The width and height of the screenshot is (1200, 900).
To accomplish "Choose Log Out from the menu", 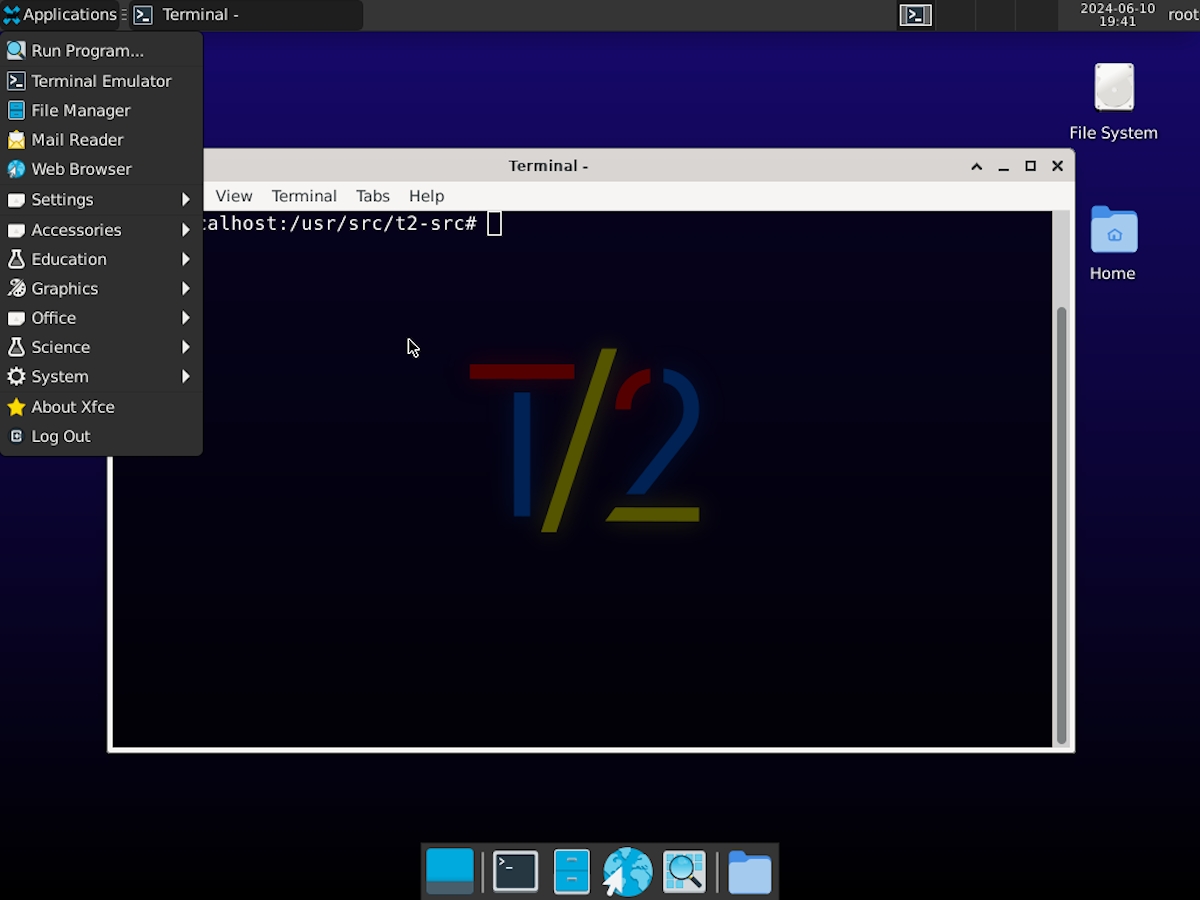I will [101, 436].
